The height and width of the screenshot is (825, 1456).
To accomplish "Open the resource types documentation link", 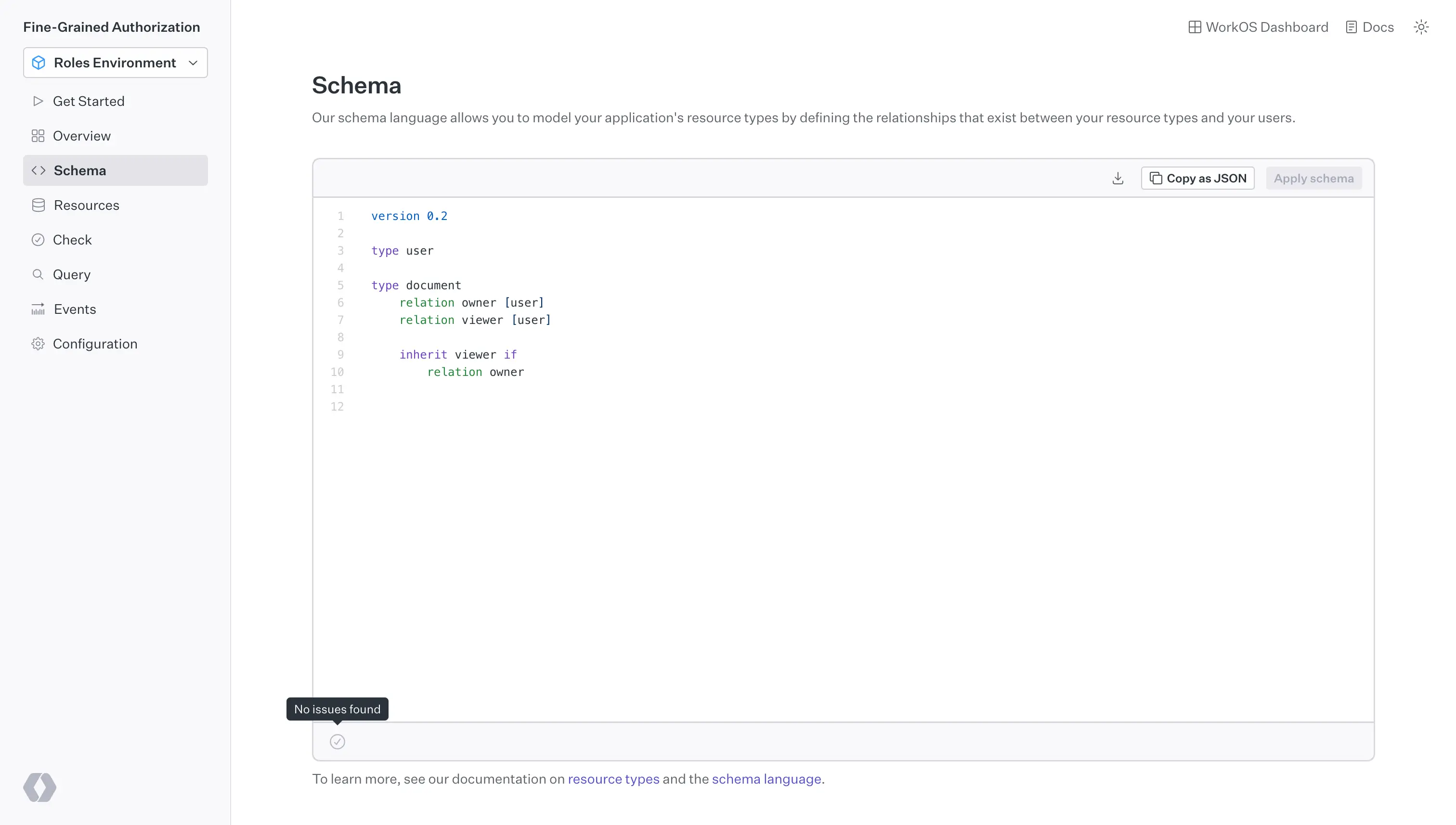I will click(613, 779).
